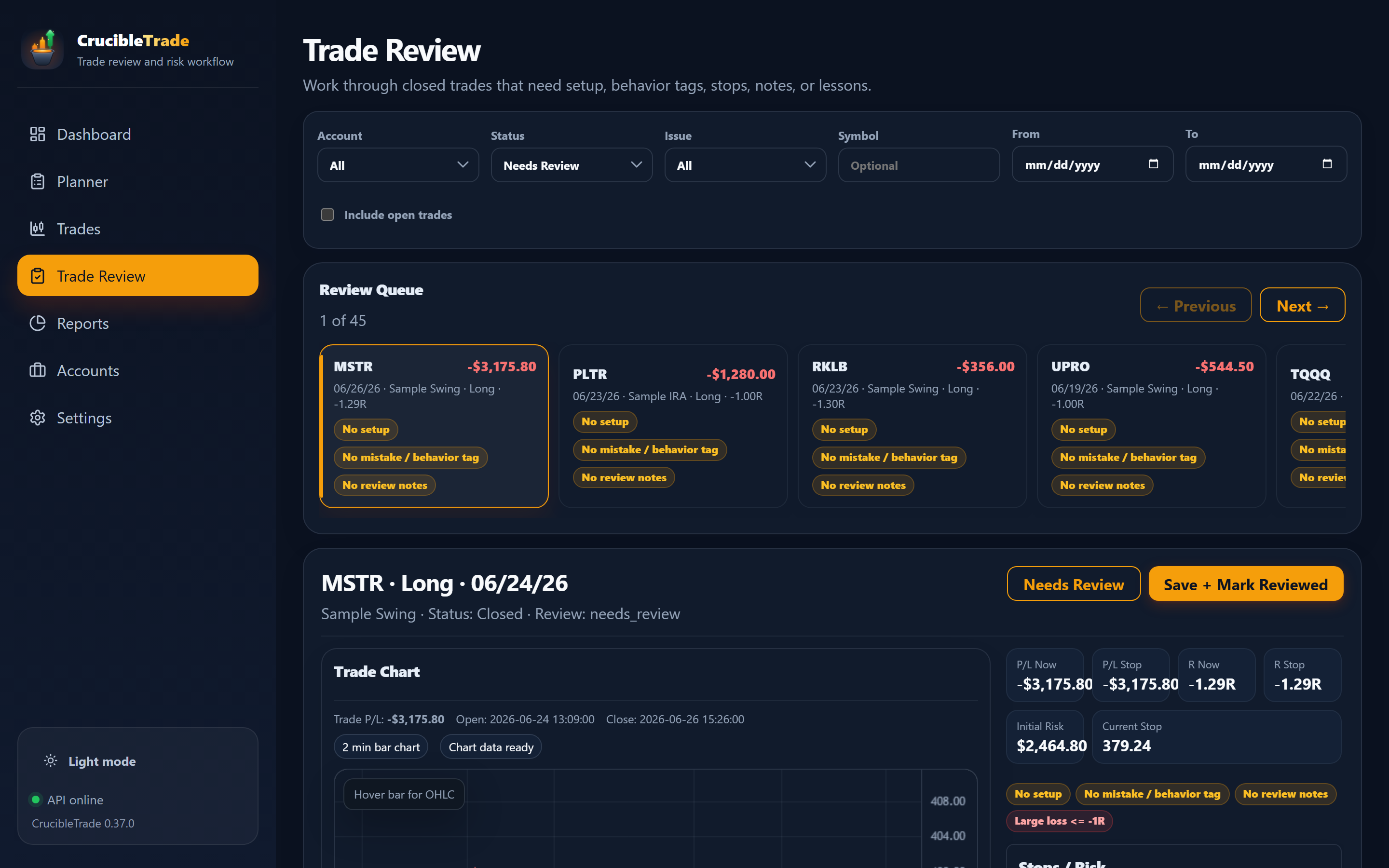Click the No review notes tag in detail panel
This screenshot has width=1389, height=868.
coord(1285,794)
